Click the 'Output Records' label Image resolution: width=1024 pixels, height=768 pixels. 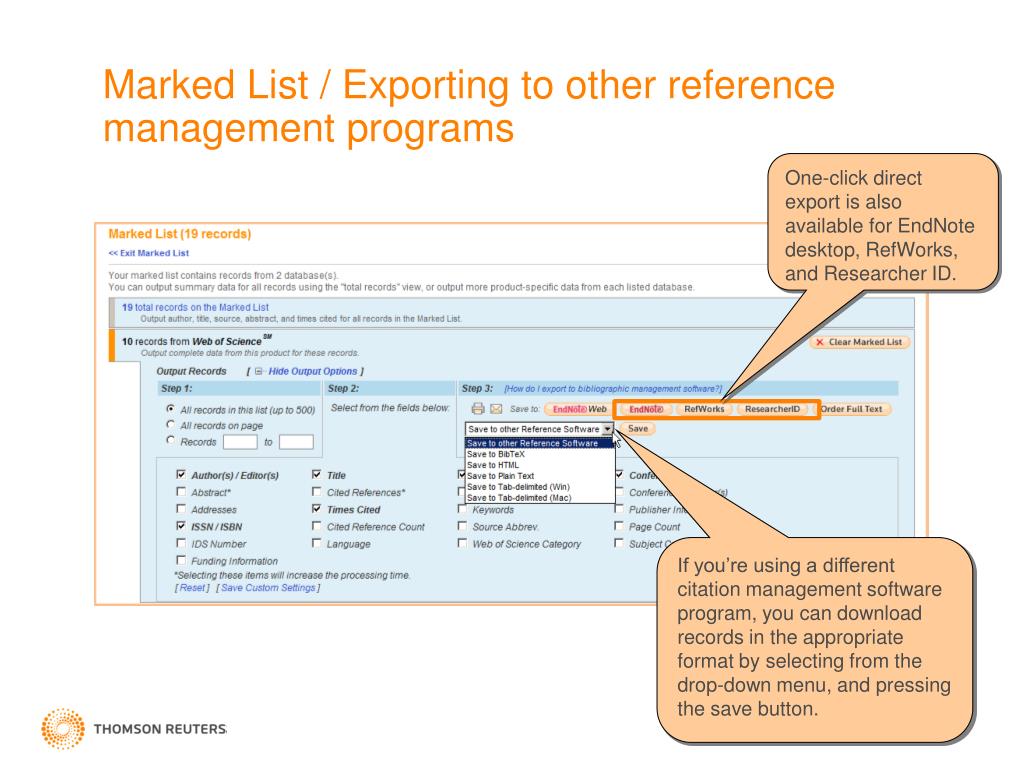(191, 371)
